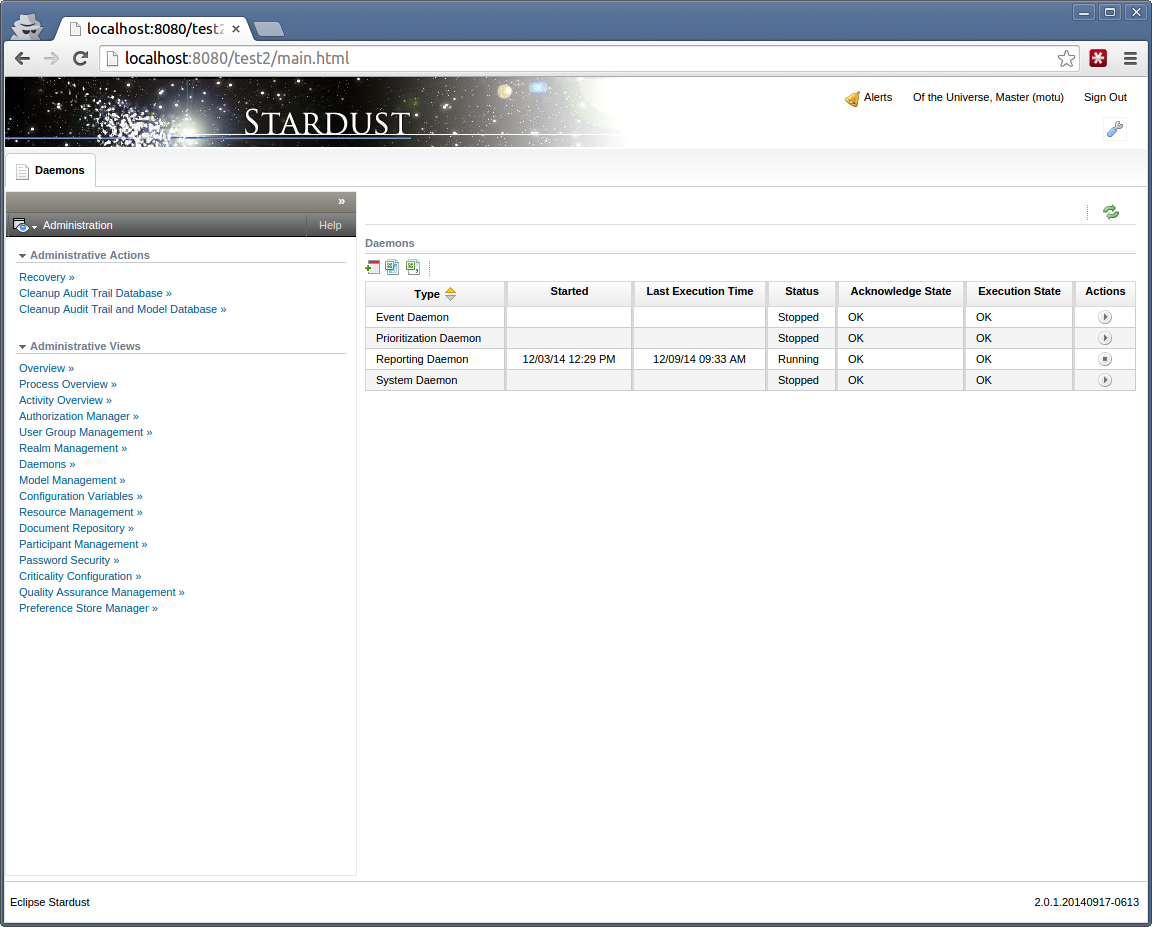Click the user name Of the Universe, Master (motu)
Image resolution: width=1152 pixels, height=927 pixels.
pos(988,98)
